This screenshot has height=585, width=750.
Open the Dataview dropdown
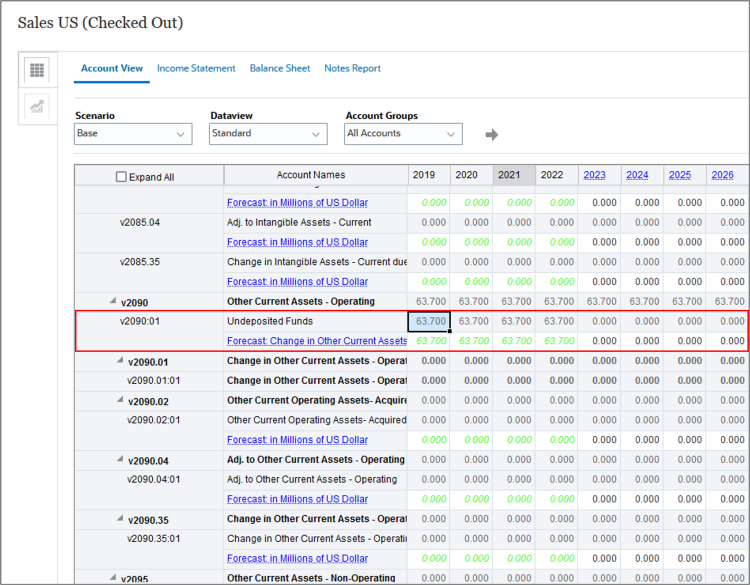click(x=268, y=133)
